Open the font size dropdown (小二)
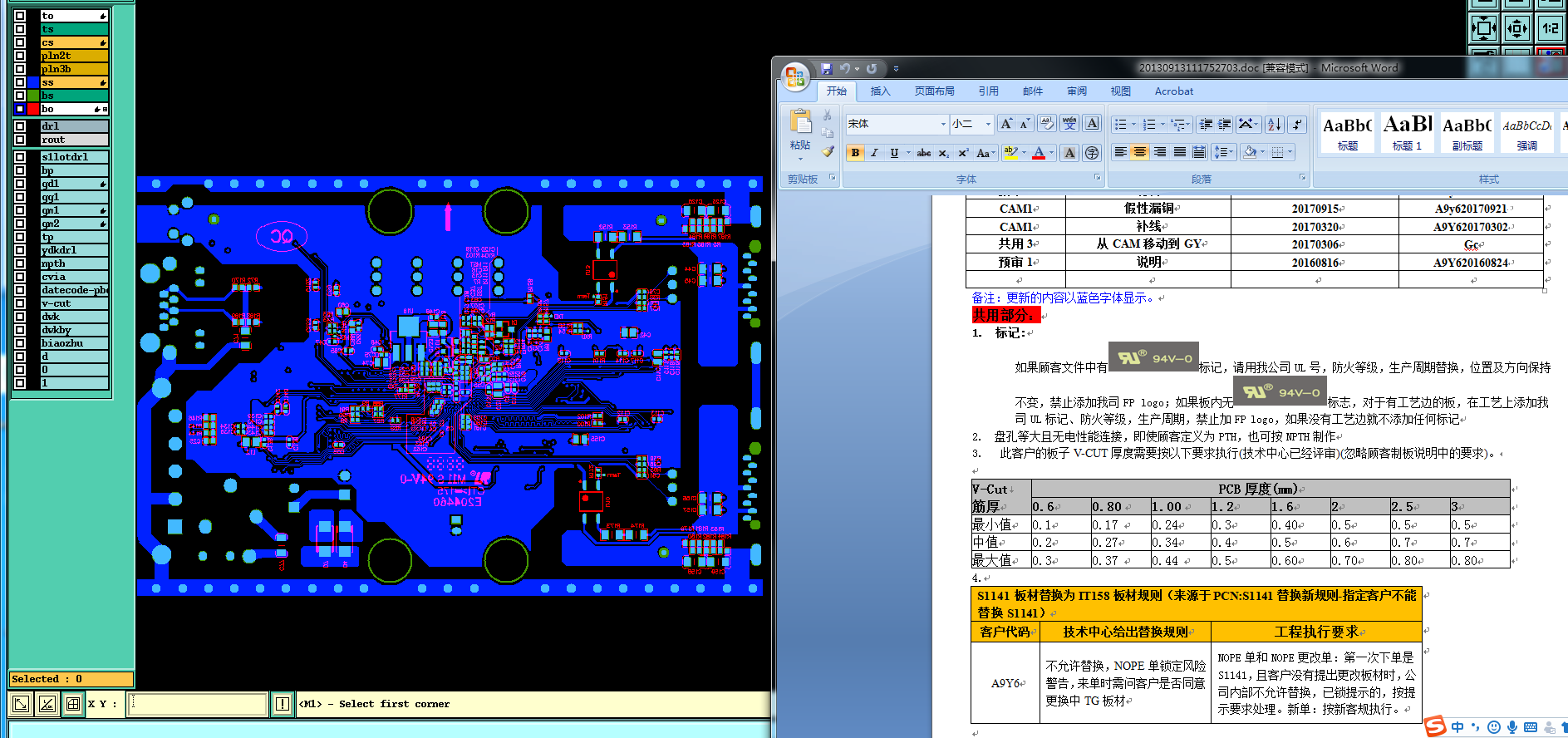1568x738 pixels. point(988,124)
